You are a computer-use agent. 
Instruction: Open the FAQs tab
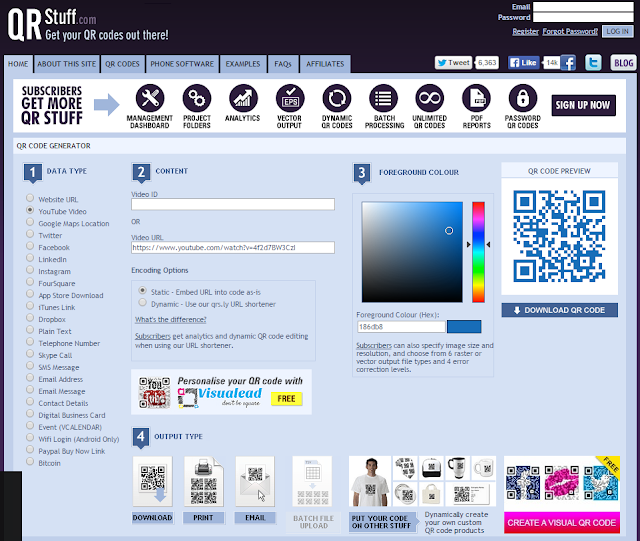(283, 64)
